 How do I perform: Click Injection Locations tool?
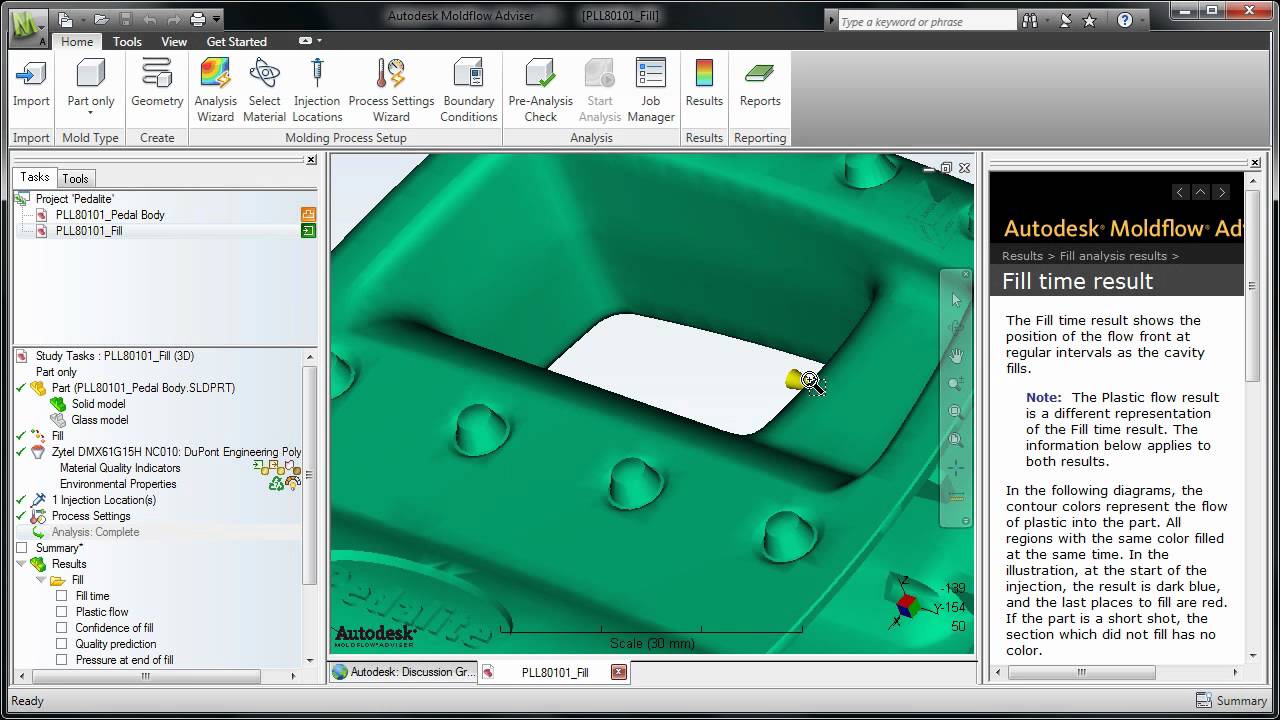point(317,90)
